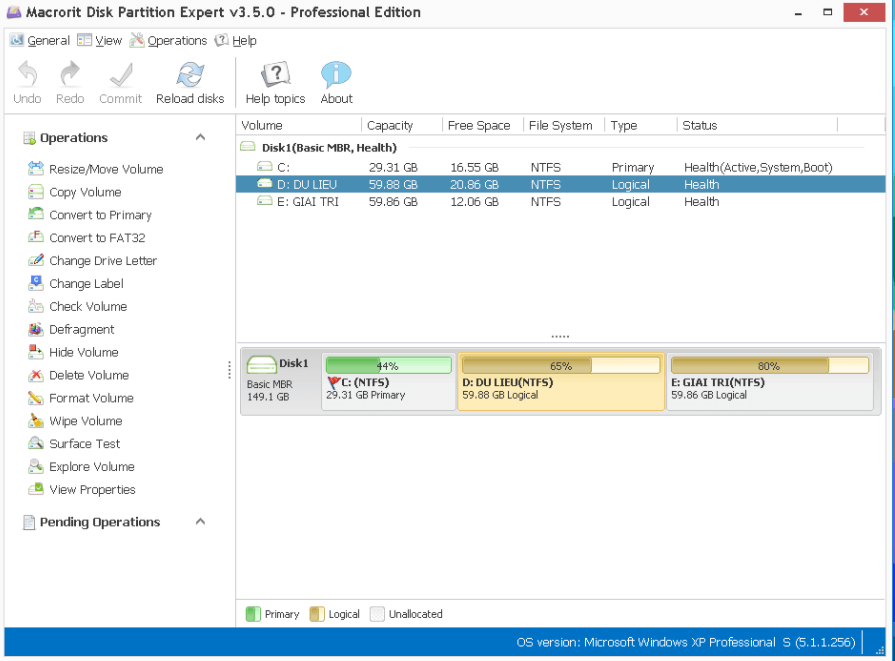Image resolution: width=895 pixels, height=661 pixels.
Task: Select the D: DU LIEU volume row
Action: pyautogui.click(x=561, y=184)
